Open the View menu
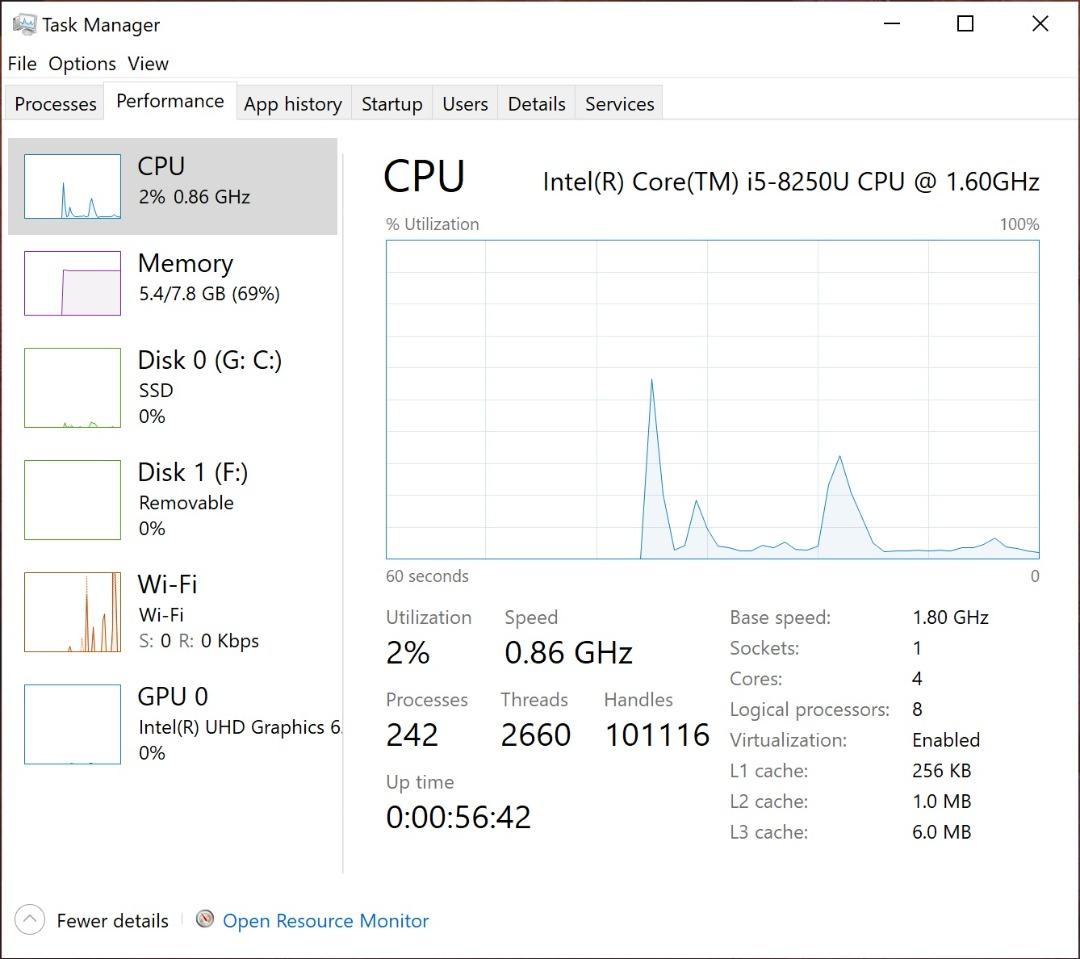 point(148,63)
